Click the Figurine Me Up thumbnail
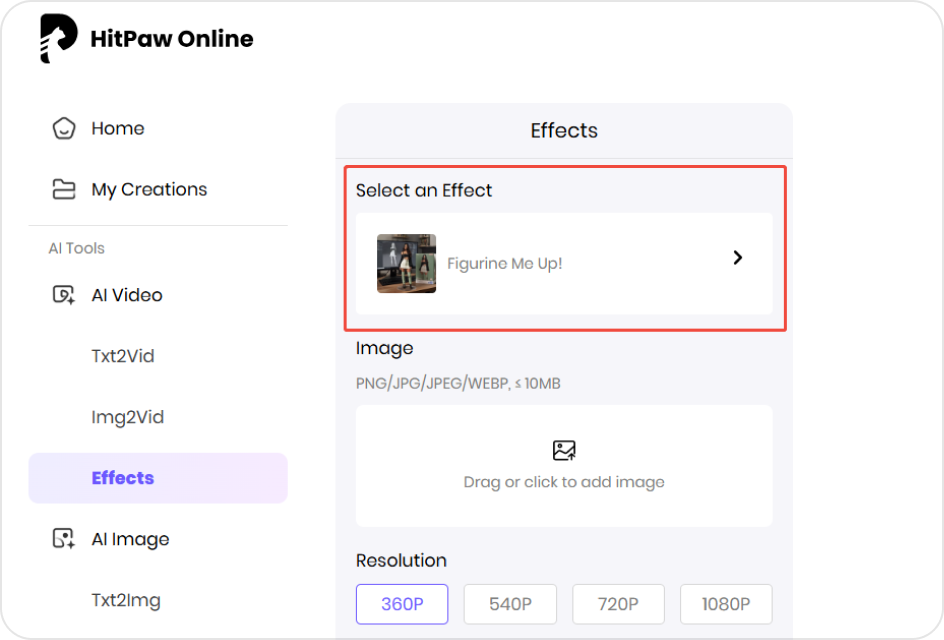Image resolution: width=944 pixels, height=640 pixels. [x=406, y=263]
